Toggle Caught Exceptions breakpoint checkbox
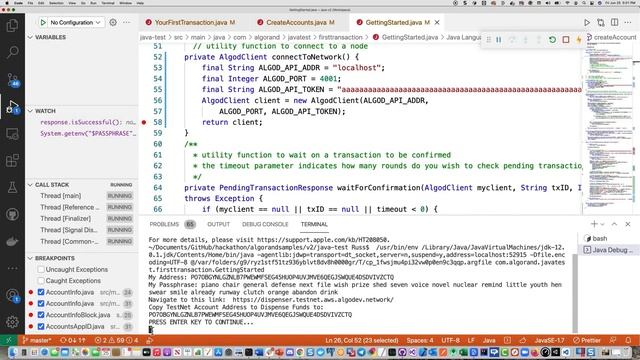Image resolution: width=640 pixels, height=360 pixels. 41,281
